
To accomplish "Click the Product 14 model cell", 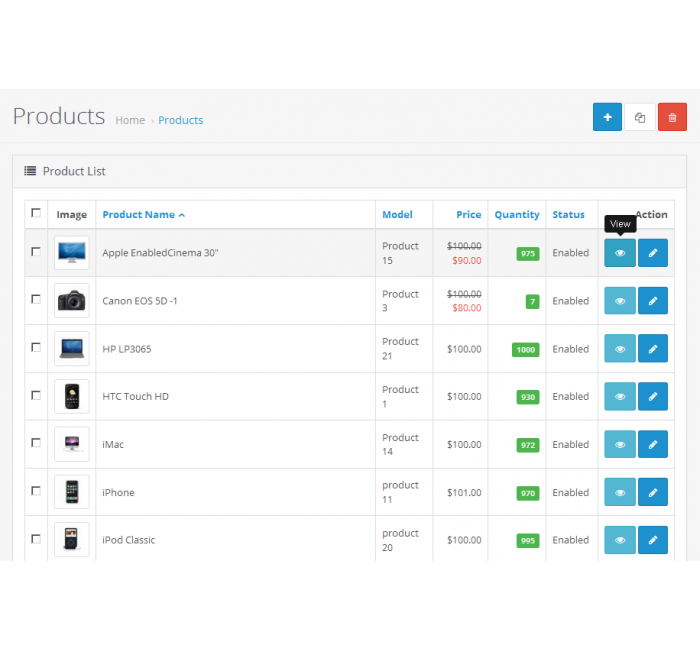I will pos(400,445).
